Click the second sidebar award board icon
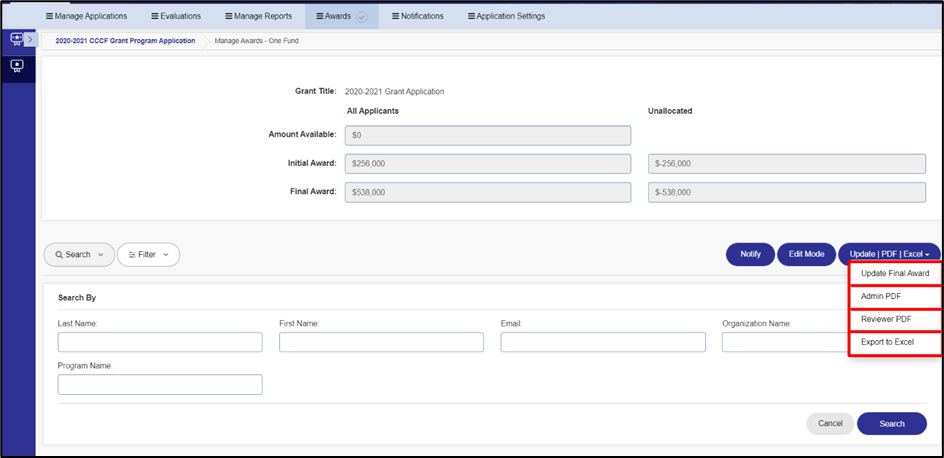944x458 pixels. click(x=16, y=66)
